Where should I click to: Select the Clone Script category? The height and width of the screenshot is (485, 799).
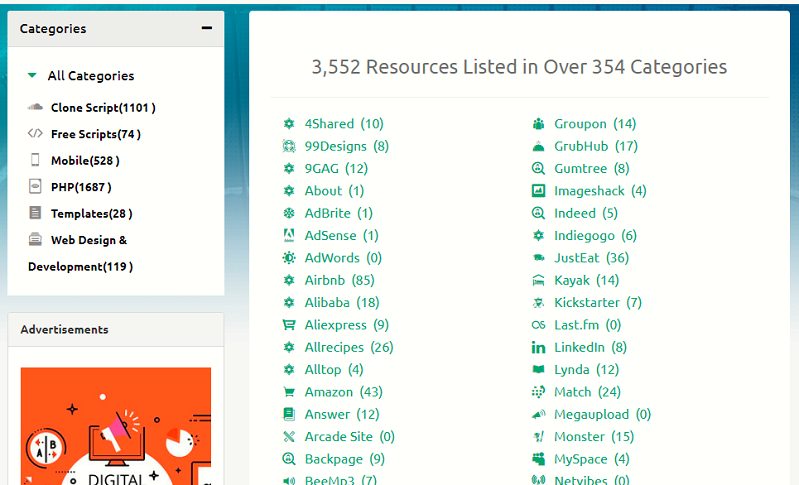[103, 107]
